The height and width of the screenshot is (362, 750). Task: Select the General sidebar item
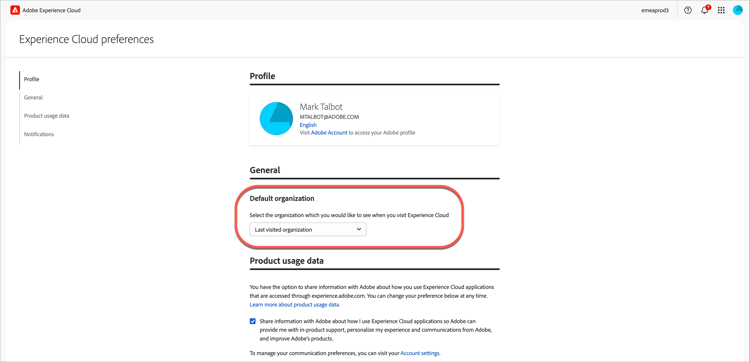(33, 98)
